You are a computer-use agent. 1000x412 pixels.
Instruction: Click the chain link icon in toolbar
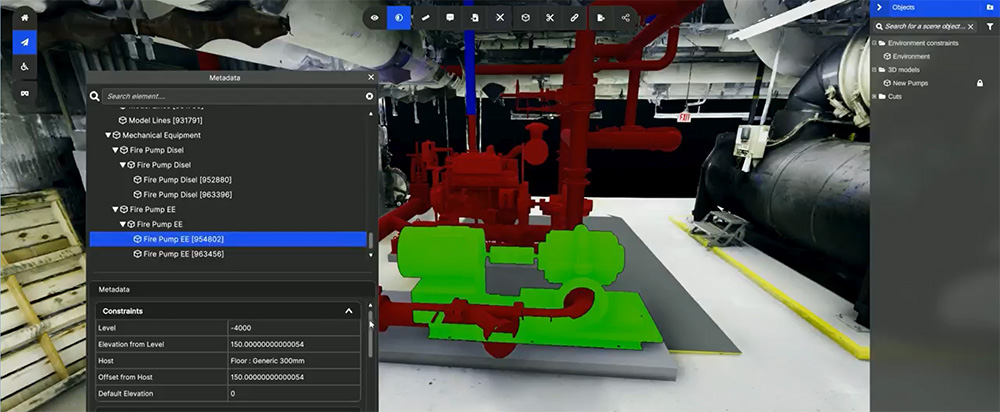tap(575, 18)
